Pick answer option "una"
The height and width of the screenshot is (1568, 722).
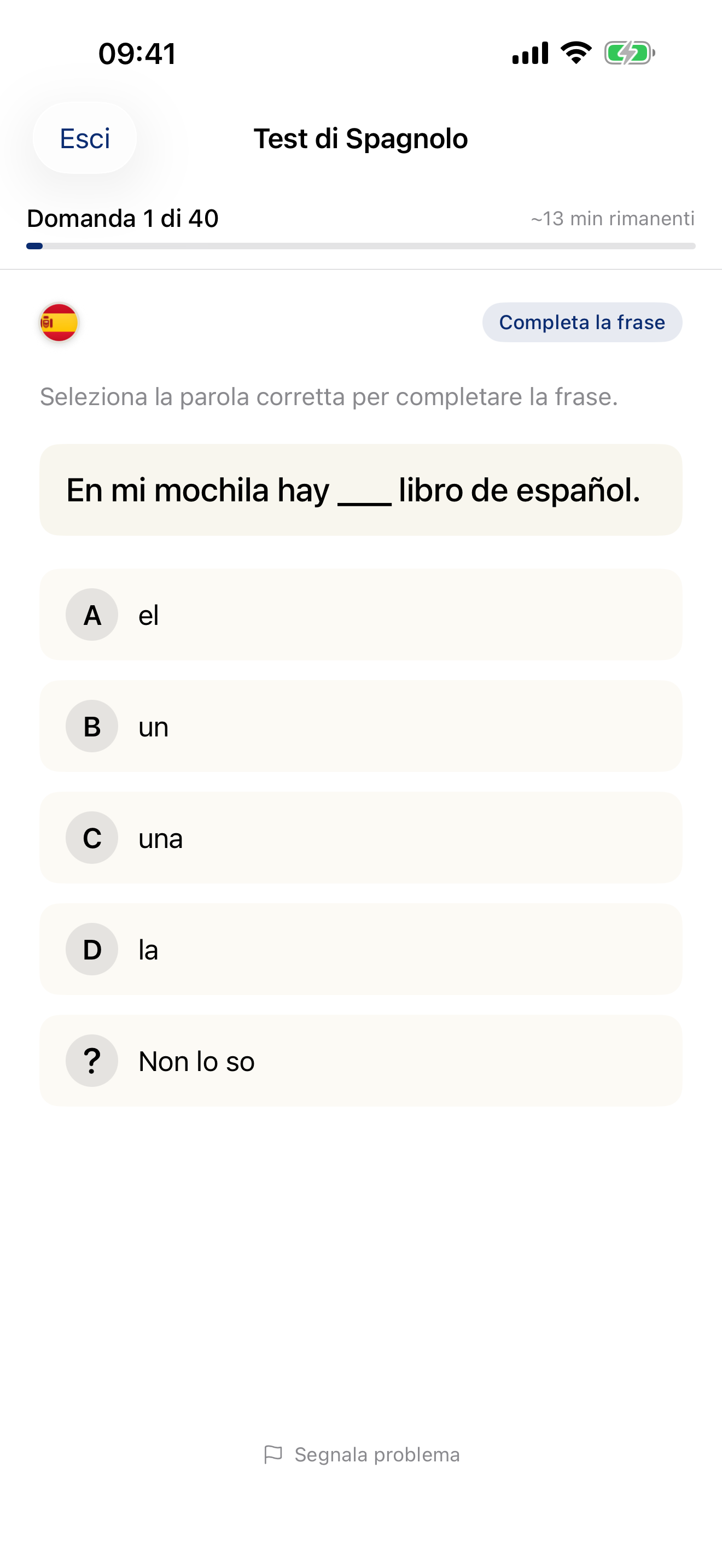[x=360, y=838]
